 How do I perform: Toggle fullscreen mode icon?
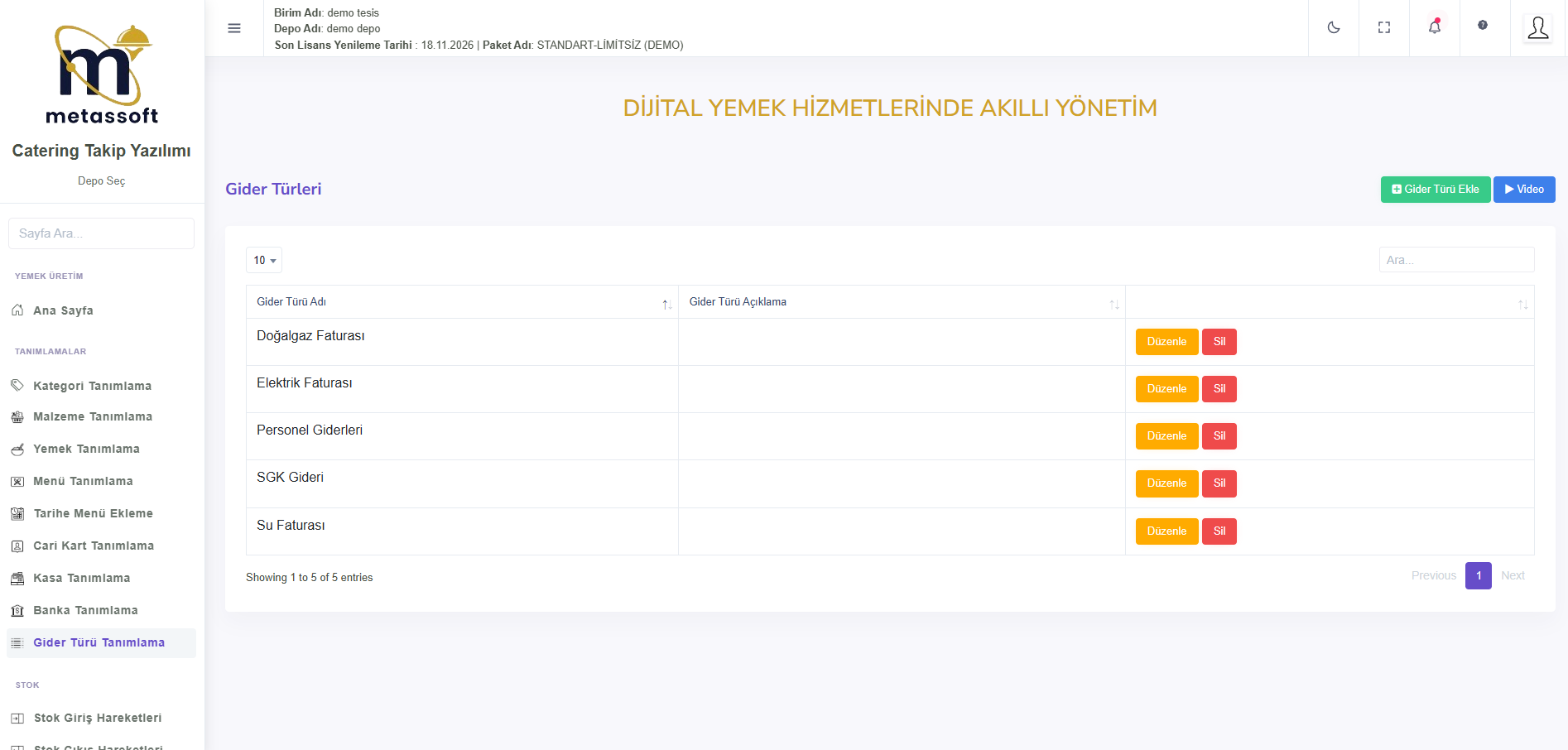click(x=1383, y=27)
